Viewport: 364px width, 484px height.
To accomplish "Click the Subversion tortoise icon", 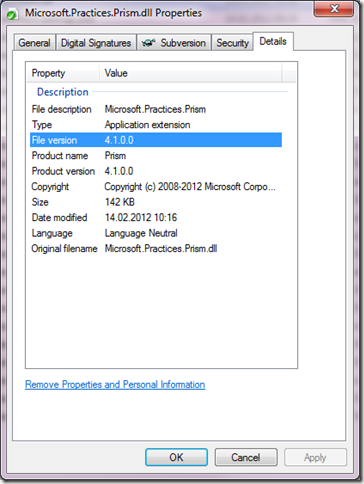I will 149,43.
